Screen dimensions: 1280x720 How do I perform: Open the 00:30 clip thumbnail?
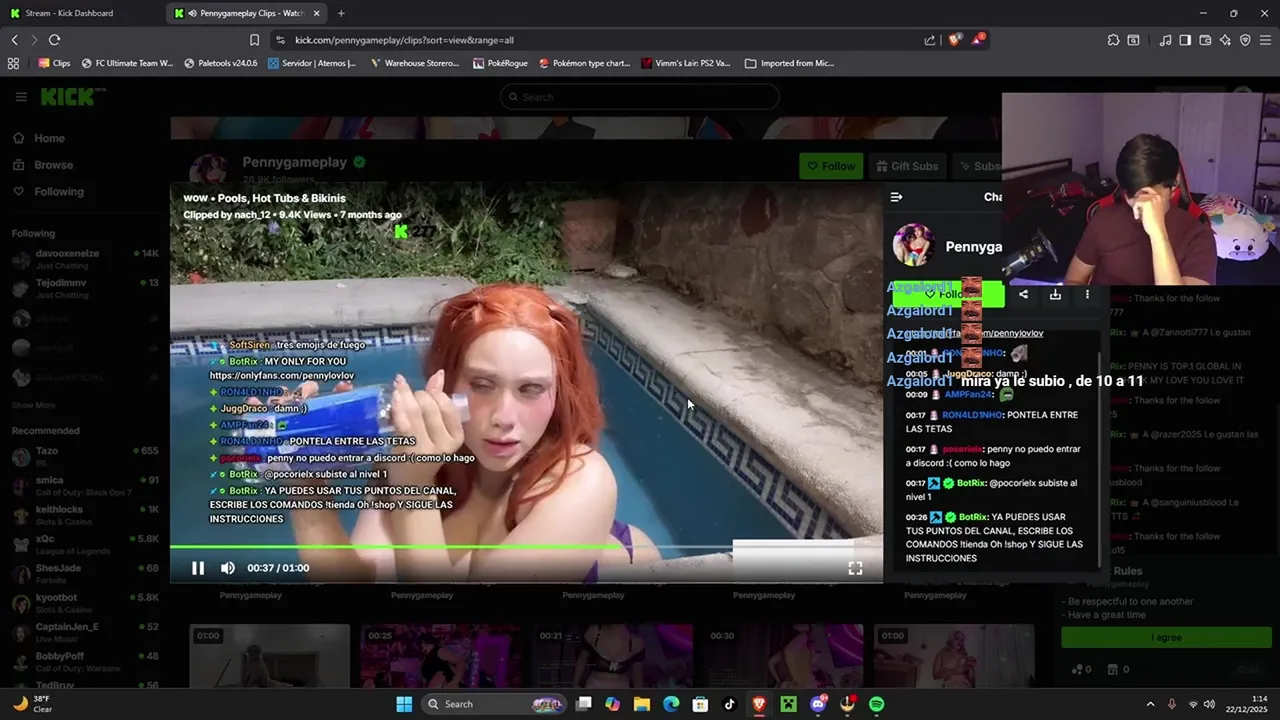783,656
